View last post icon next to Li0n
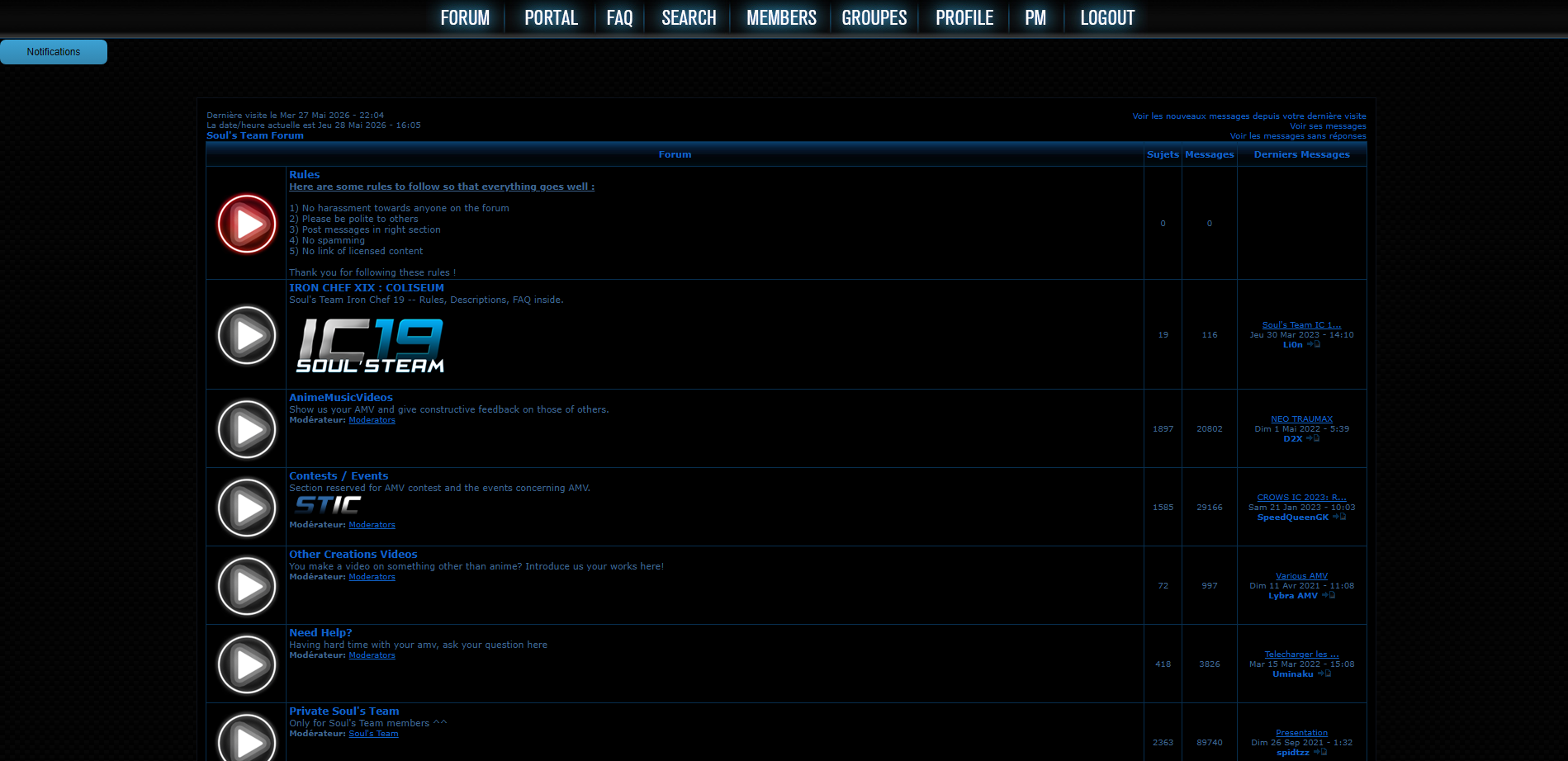The height and width of the screenshot is (761, 1568). [x=1313, y=344]
